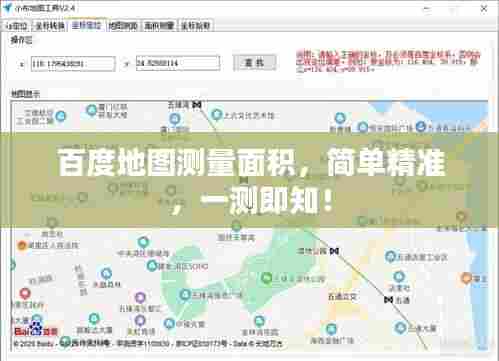Viewport: 499px width, 361px height.
Task: Click the red instruction note text
Action: [x=388, y=61]
